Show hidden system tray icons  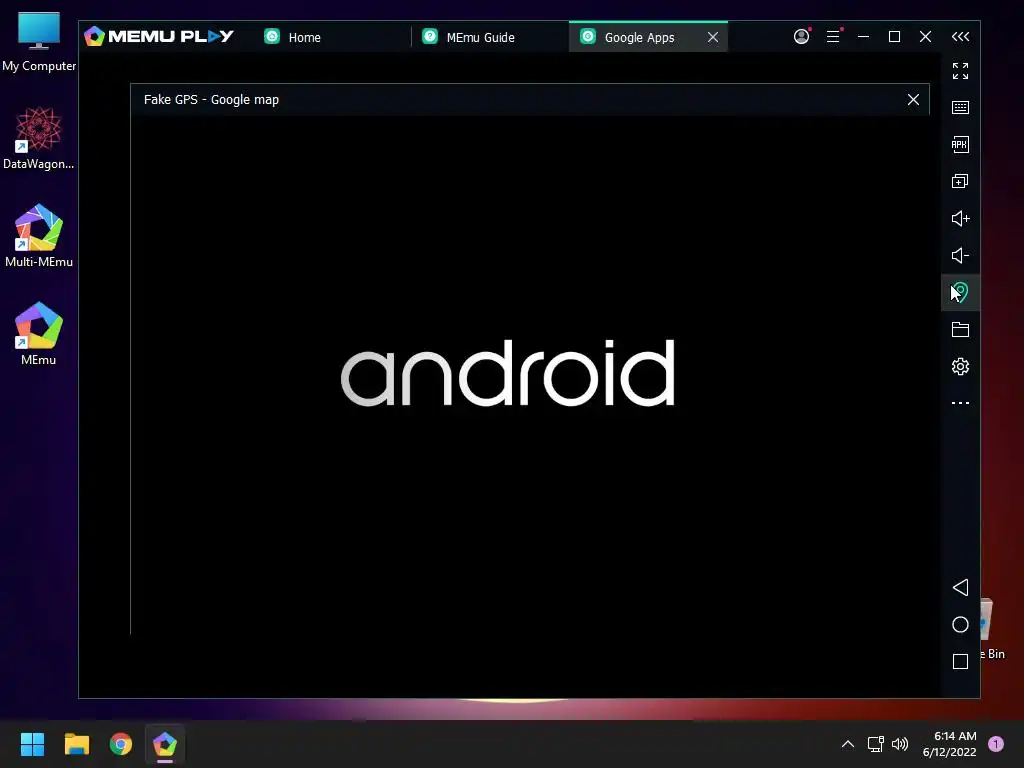pyautogui.click(x=848, y=744)
